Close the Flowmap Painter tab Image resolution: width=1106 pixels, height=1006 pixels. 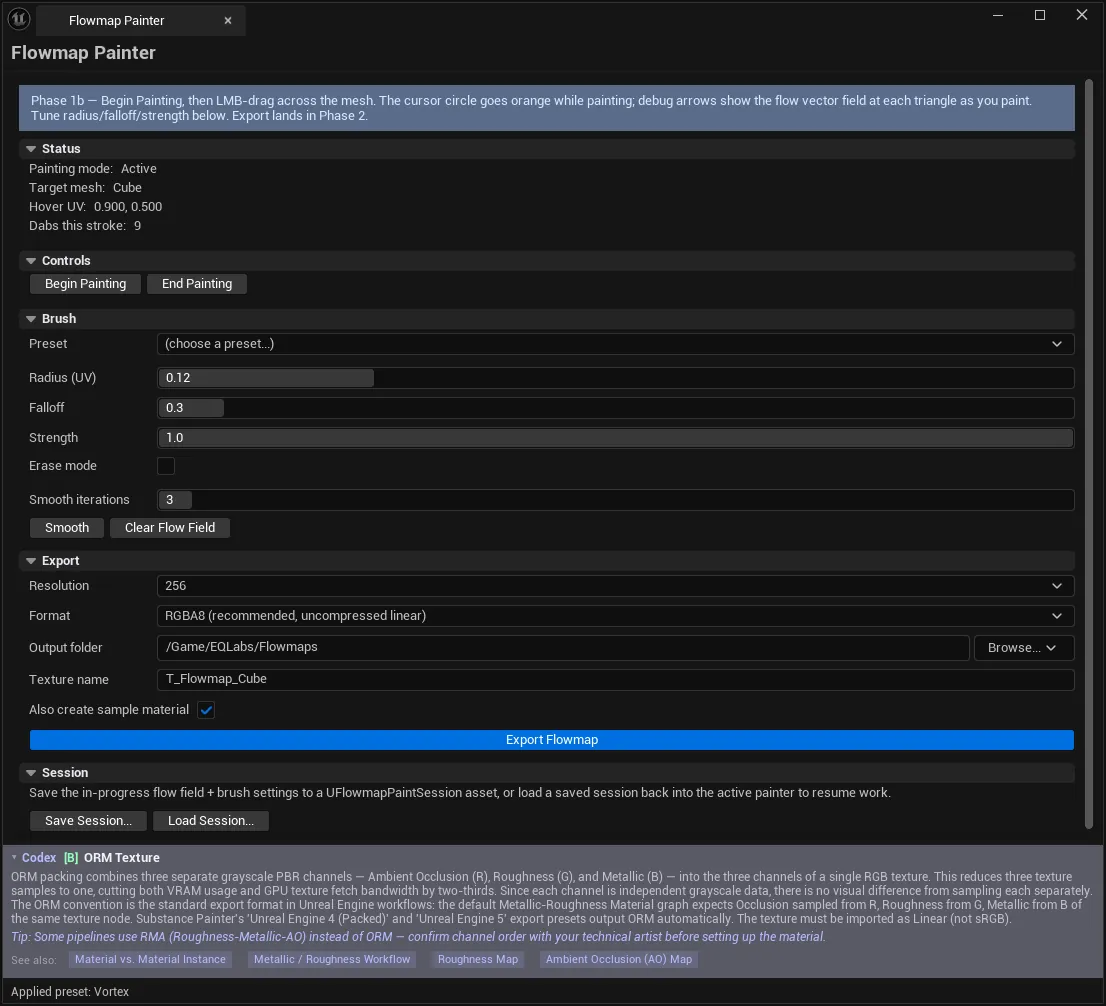(228, 21)
